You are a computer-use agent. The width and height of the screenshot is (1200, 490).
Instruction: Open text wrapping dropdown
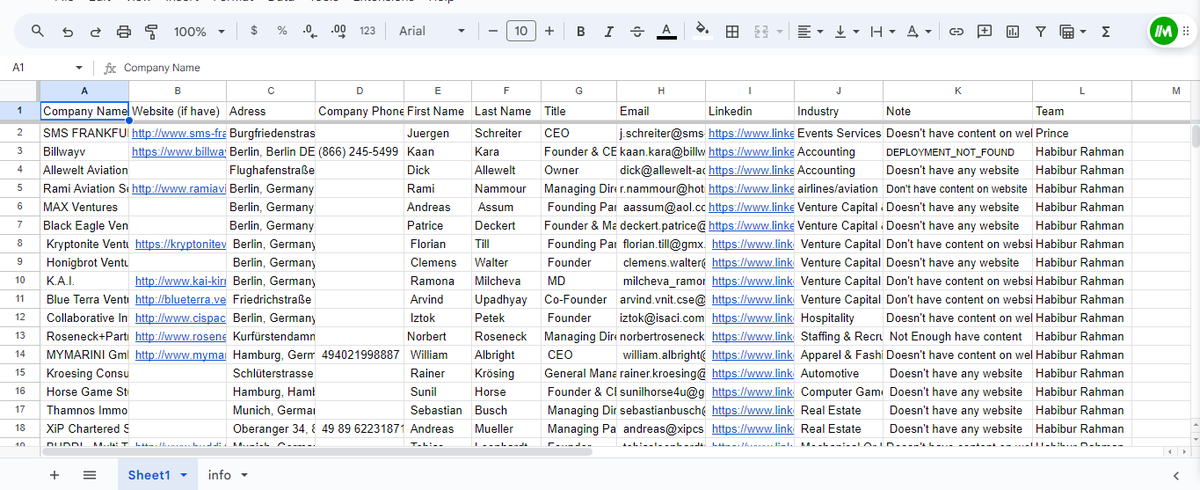click(882, 31)
